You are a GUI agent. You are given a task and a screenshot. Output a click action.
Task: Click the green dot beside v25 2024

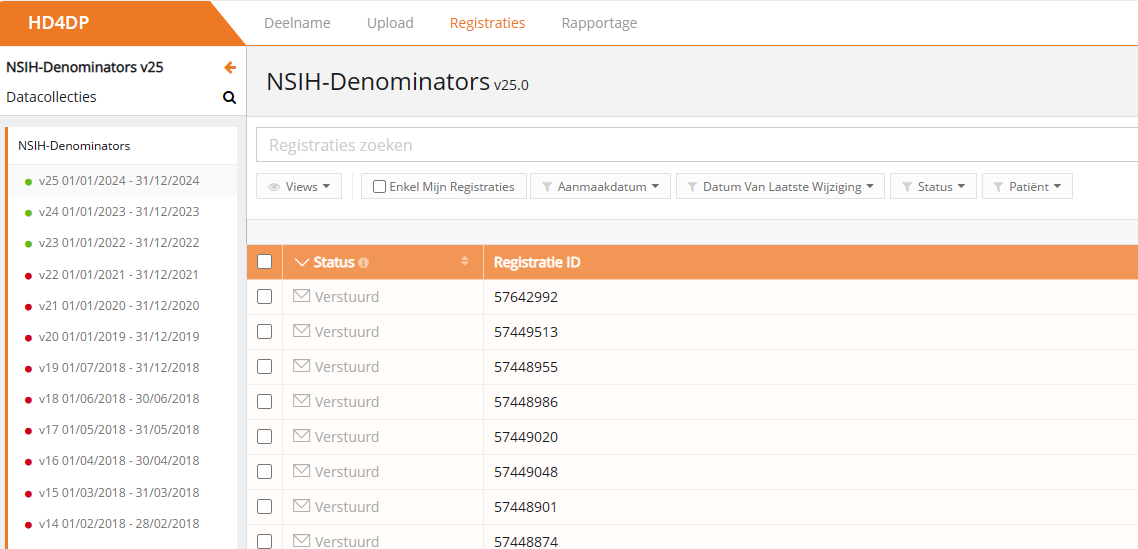28,182
